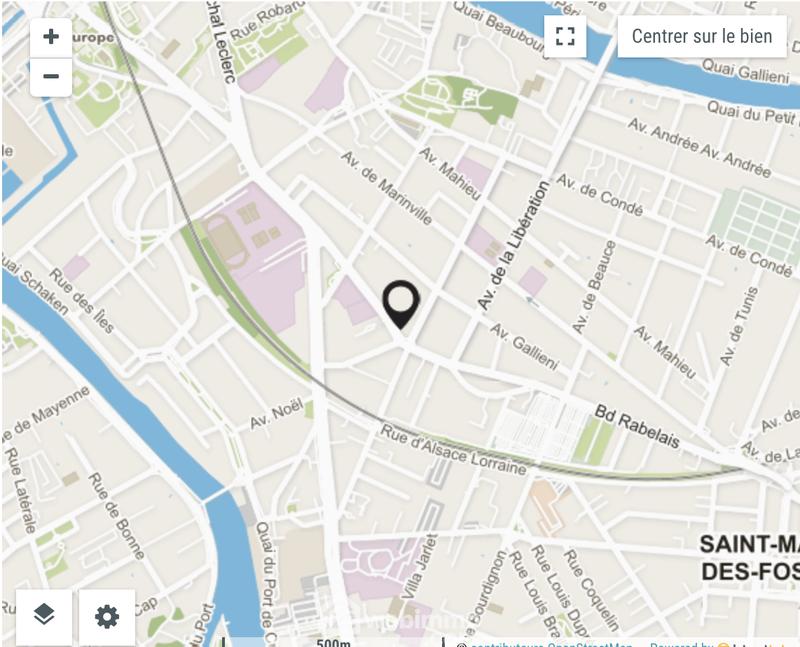The width and height of the screenshot is (800, 647).
Task: Click the SAINT-MAUR-DES-FOSSÉS city label
Action: point(749,558)
